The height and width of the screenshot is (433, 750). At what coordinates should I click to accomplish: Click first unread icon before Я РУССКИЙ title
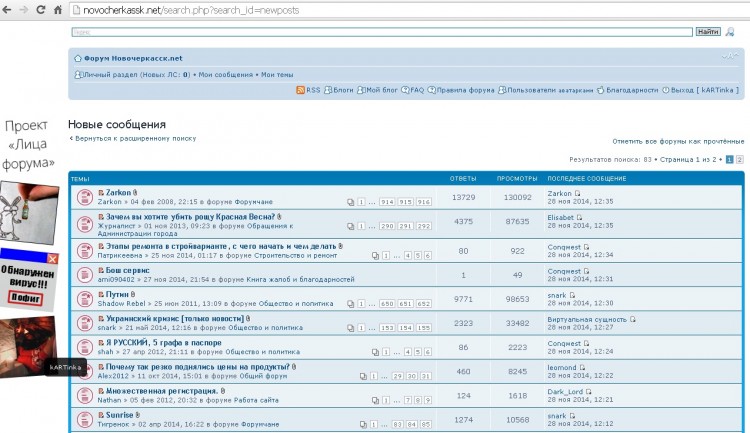(101, 343)
